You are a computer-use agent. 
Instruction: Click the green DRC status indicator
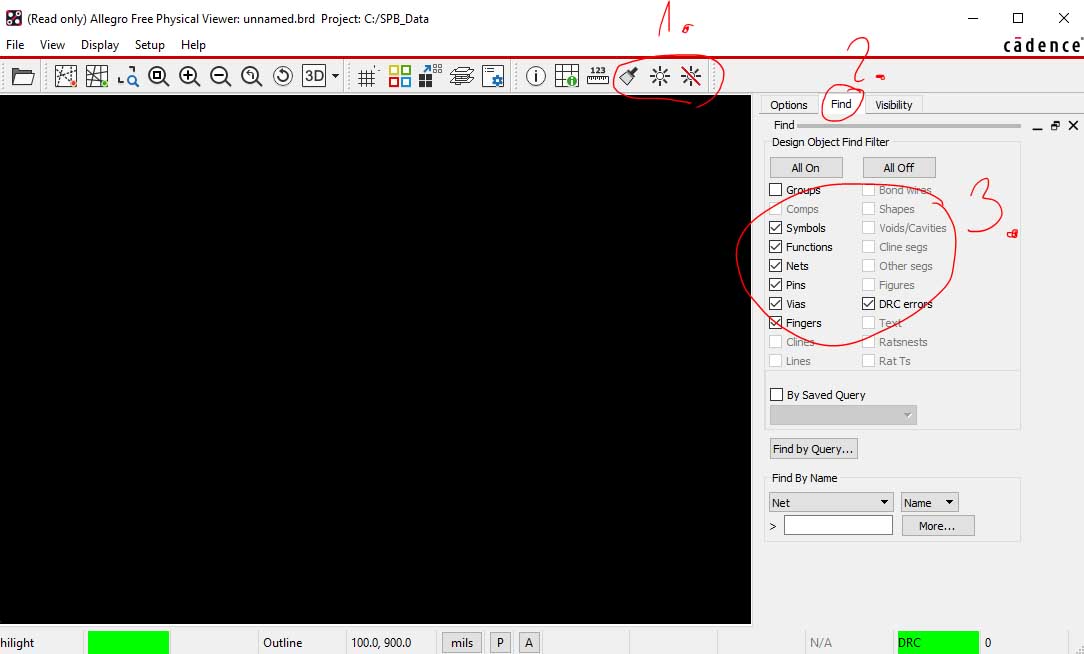tap(937, 642)
